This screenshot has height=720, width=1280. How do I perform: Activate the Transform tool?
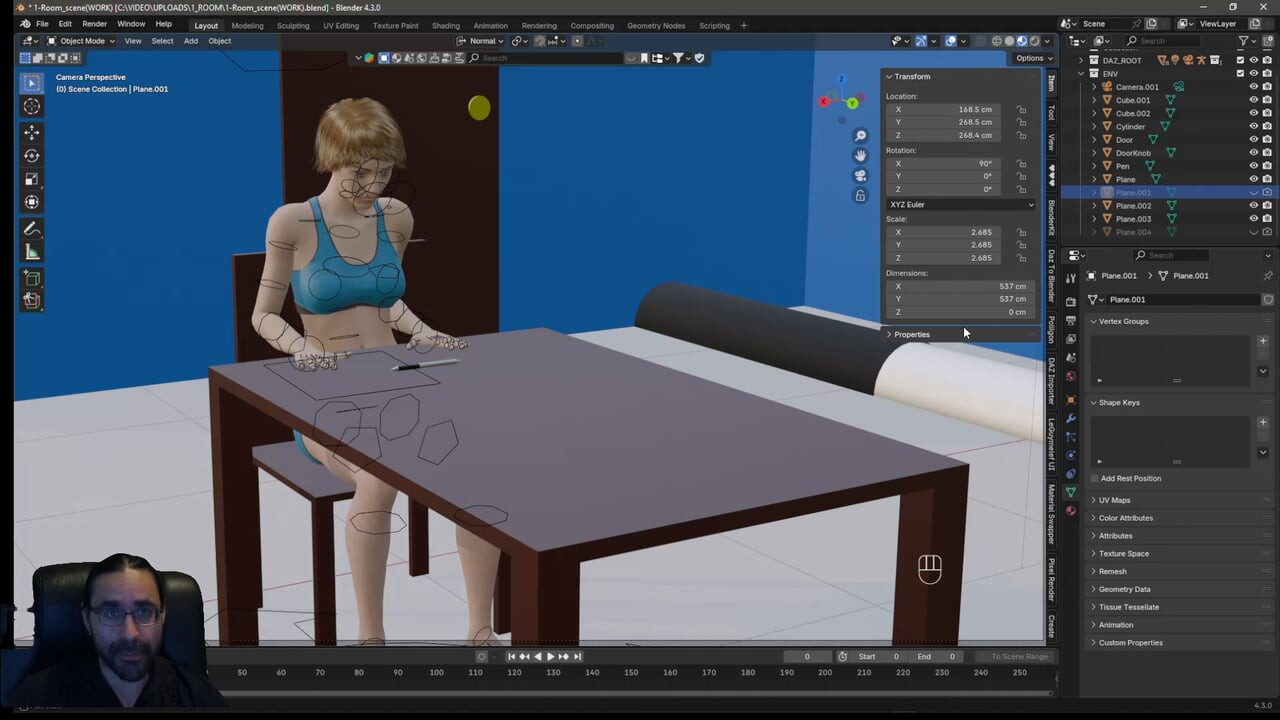(x=32, y=202)
